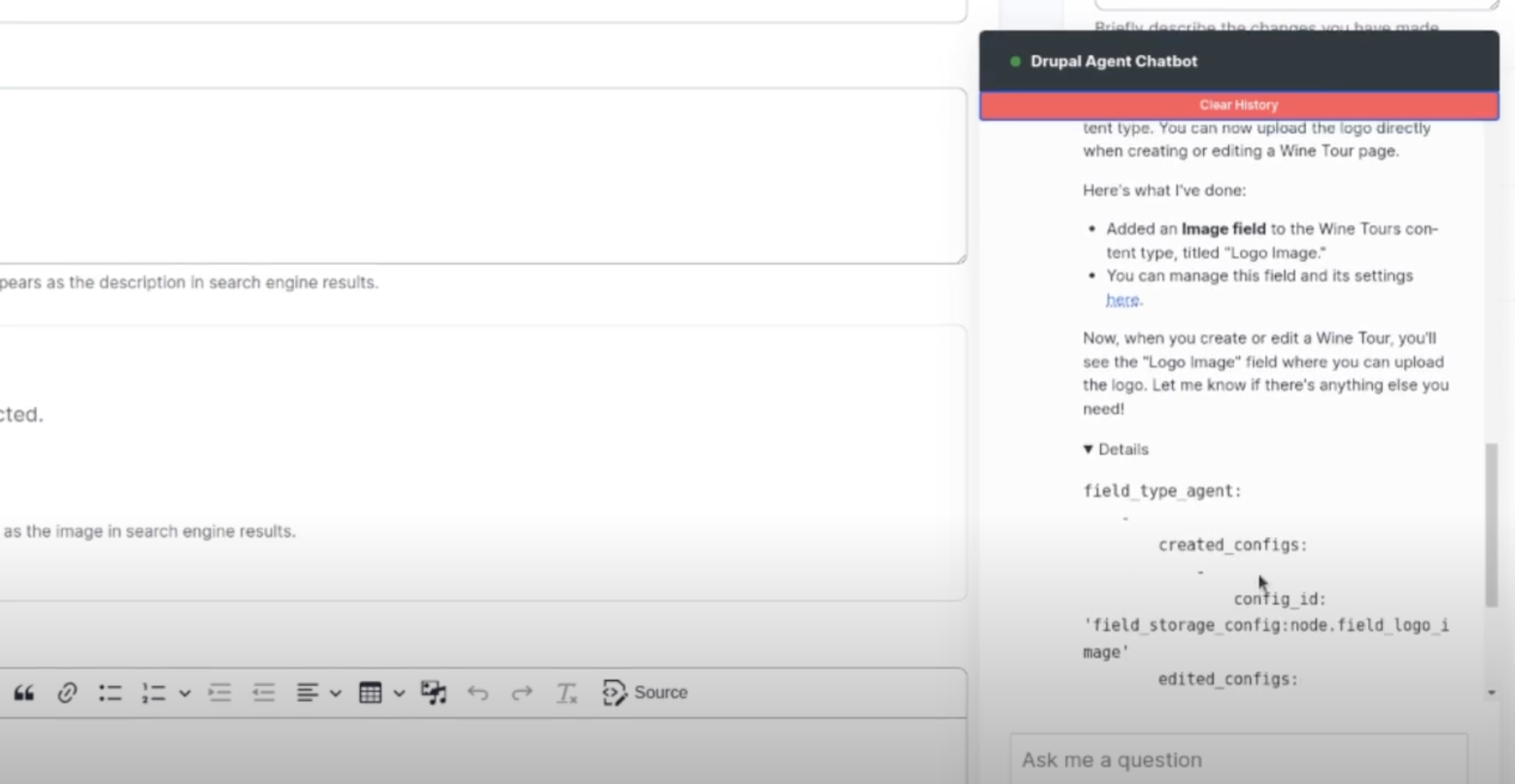The image size is (1515, 784).
Task: Open the 'here' field settings link
Action: pyautogui.click(x=1123, y=300)
